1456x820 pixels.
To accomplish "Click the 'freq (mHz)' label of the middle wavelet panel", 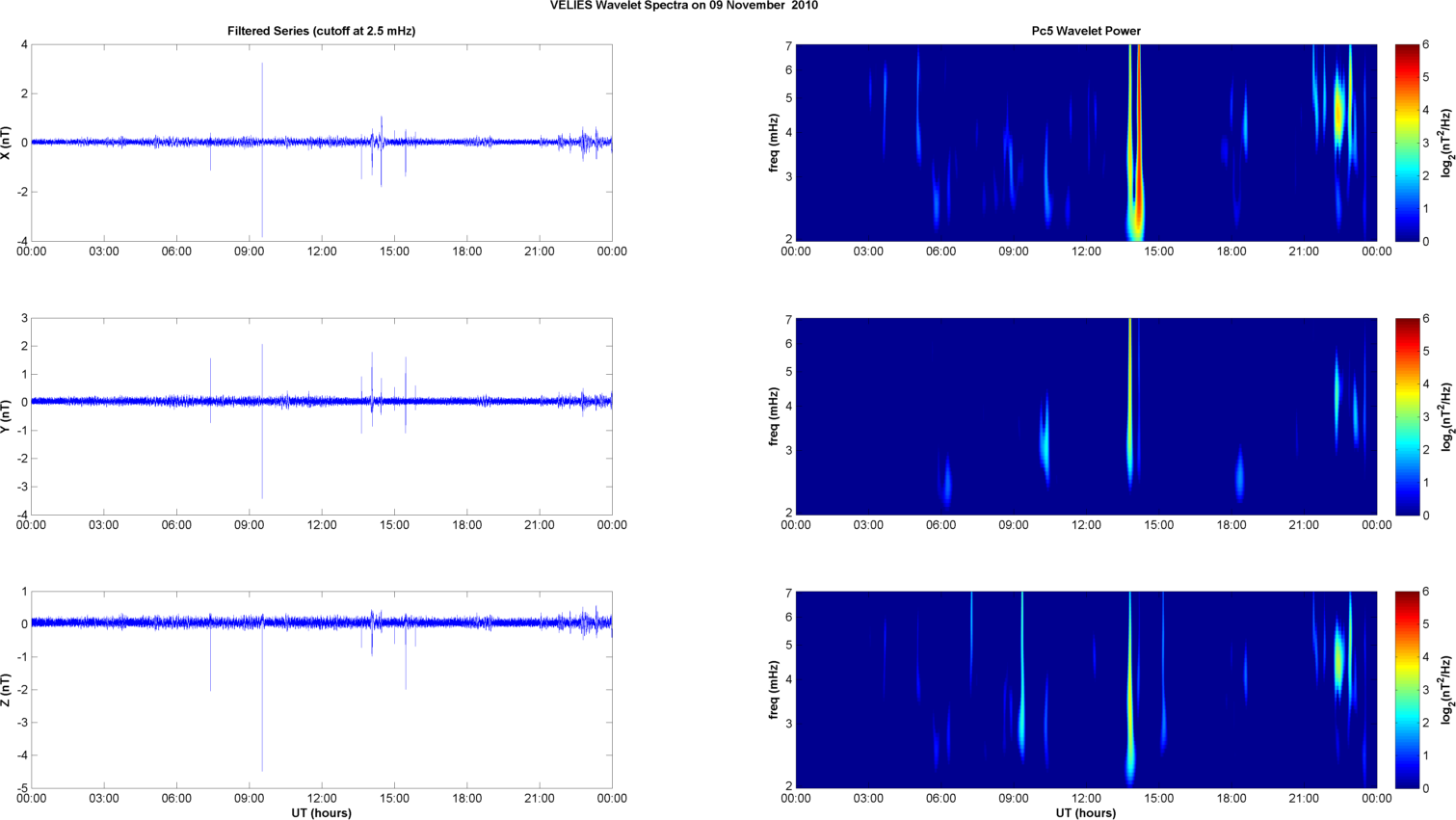I will click(774, 416).
